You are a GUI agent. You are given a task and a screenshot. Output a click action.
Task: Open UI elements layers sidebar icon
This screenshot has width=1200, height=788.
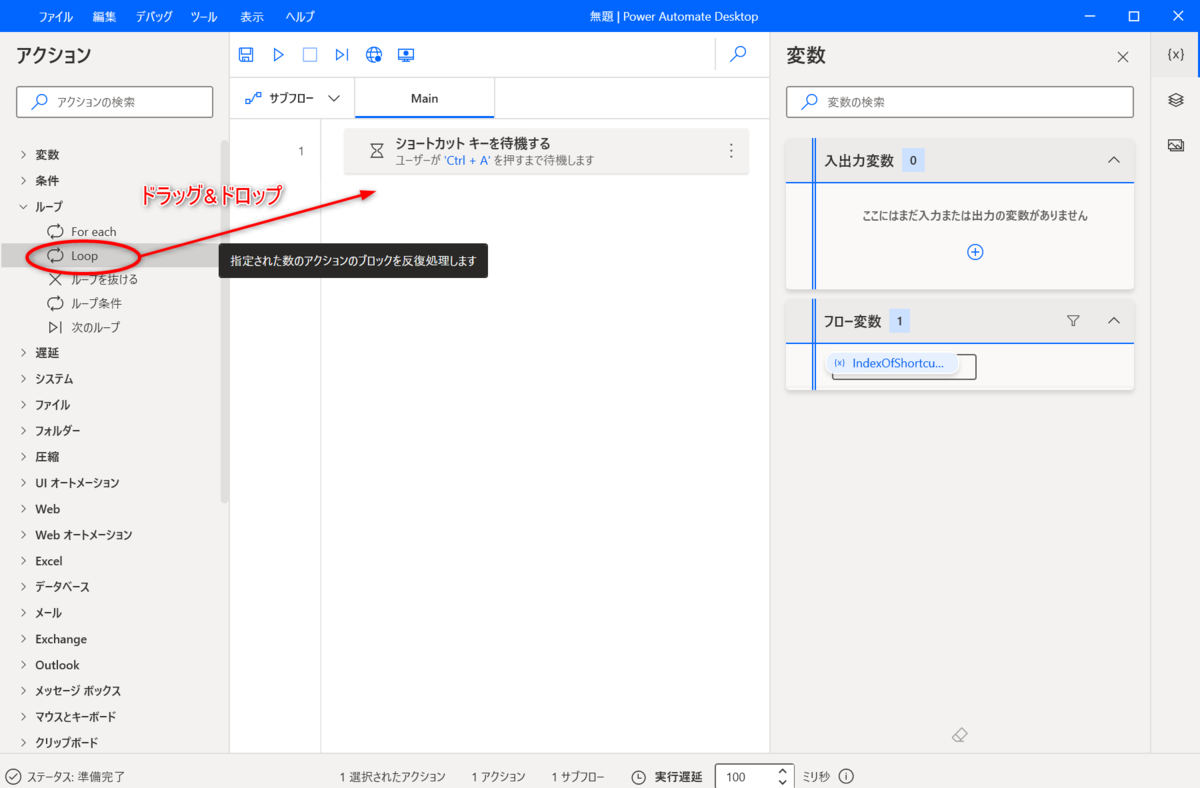pyautogui.click(x=1176, y=100)
